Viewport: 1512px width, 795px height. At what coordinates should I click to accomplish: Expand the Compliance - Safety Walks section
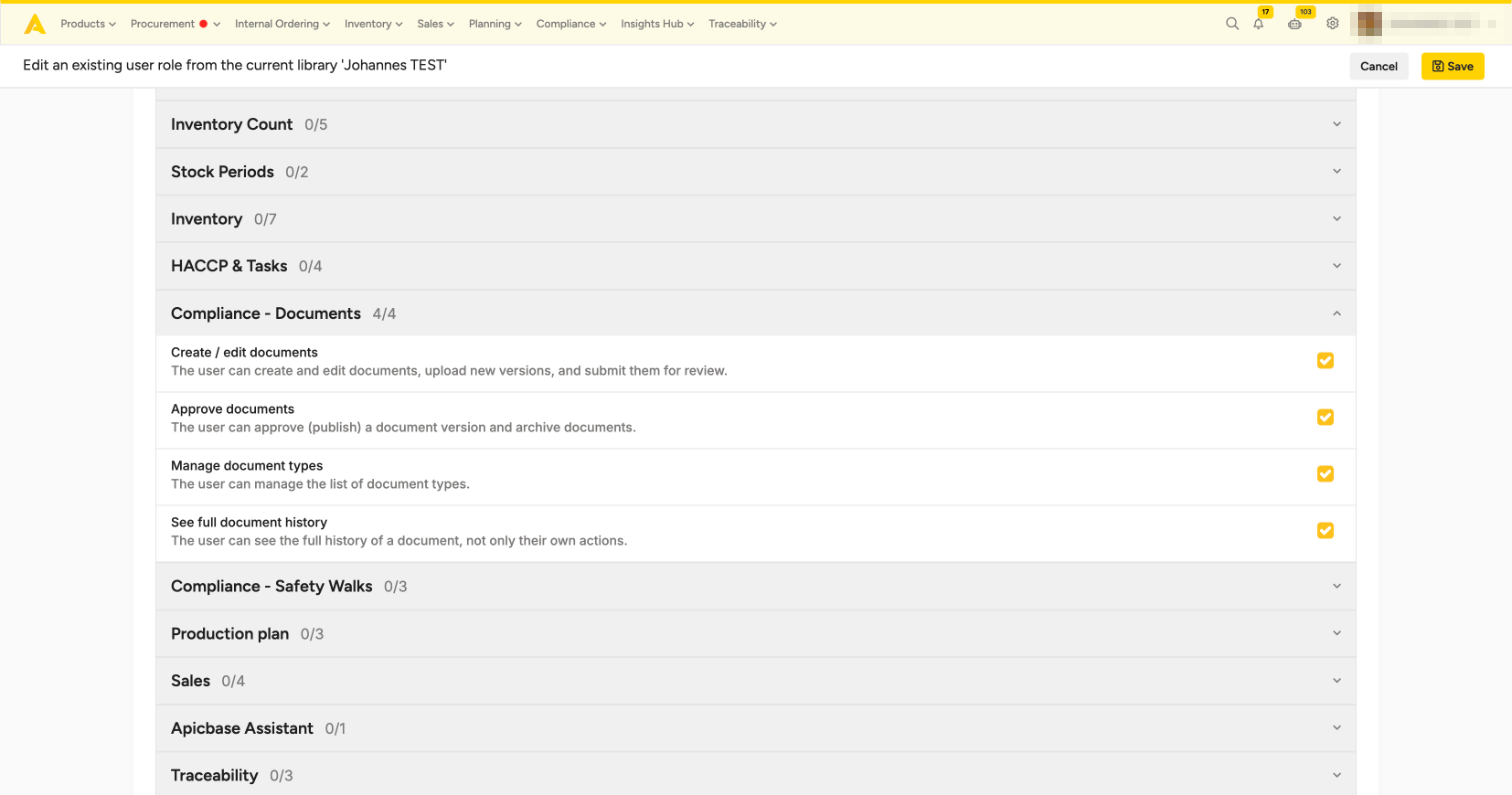[756, 587]
